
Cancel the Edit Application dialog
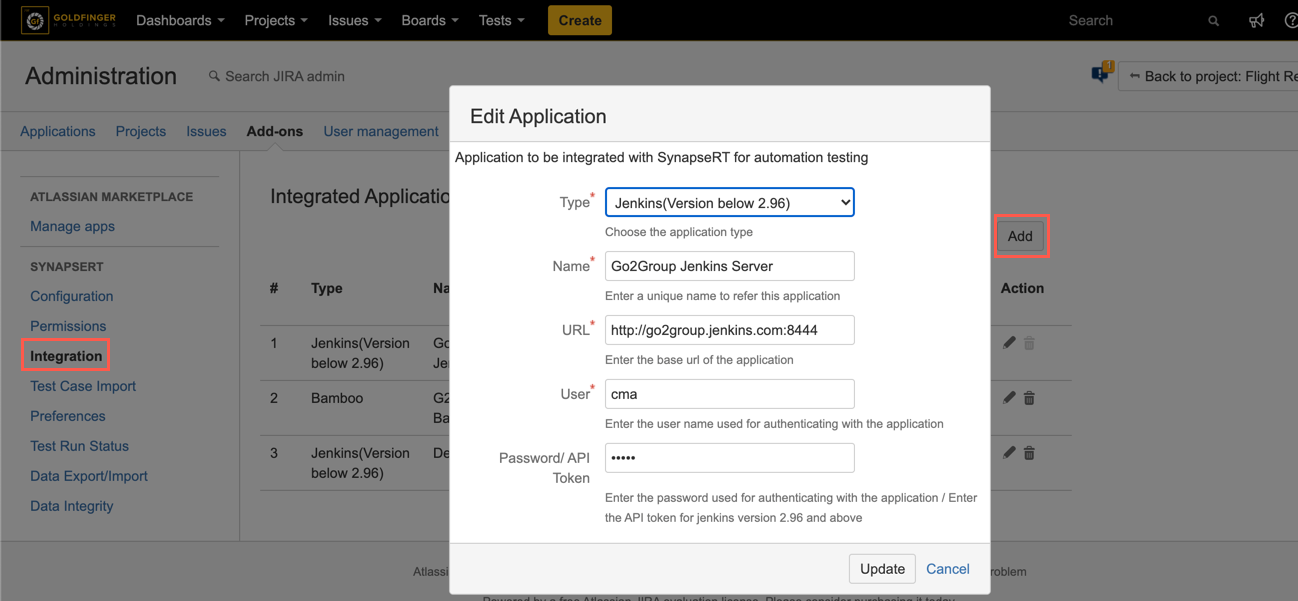(947, 569)
